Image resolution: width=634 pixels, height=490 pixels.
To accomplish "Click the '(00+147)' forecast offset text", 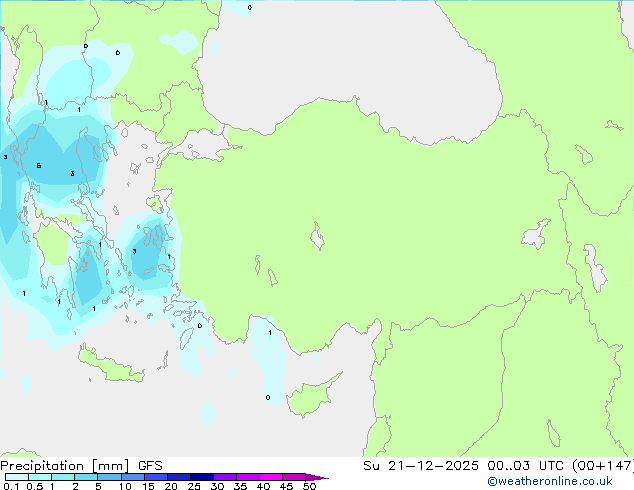I will (603, 466).
